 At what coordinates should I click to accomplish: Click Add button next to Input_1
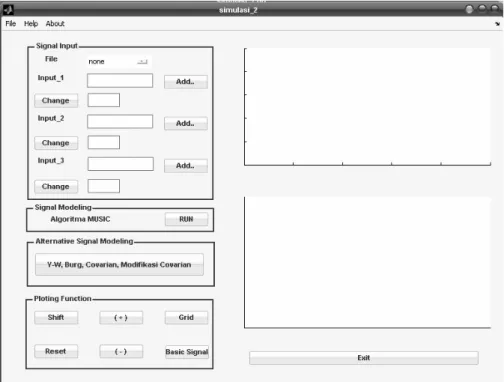186,82
